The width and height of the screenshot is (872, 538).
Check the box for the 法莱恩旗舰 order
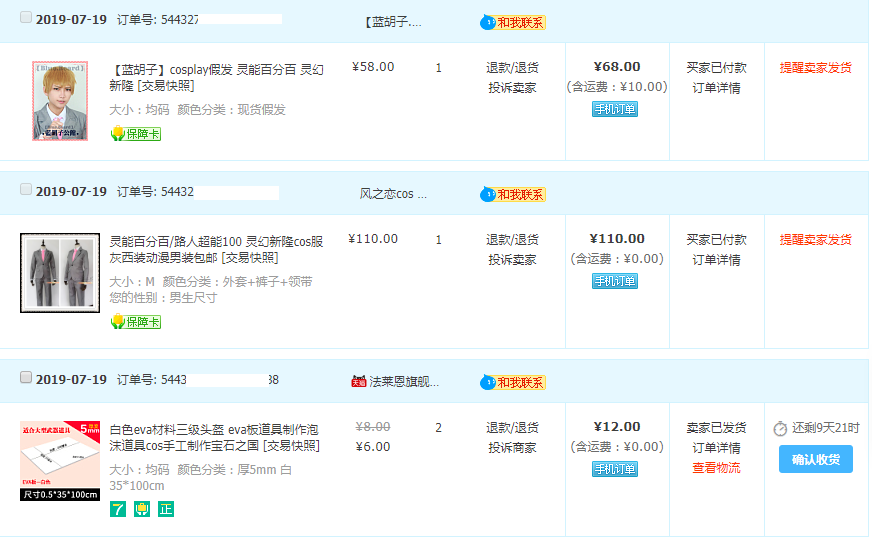click(x=26, y=378)
